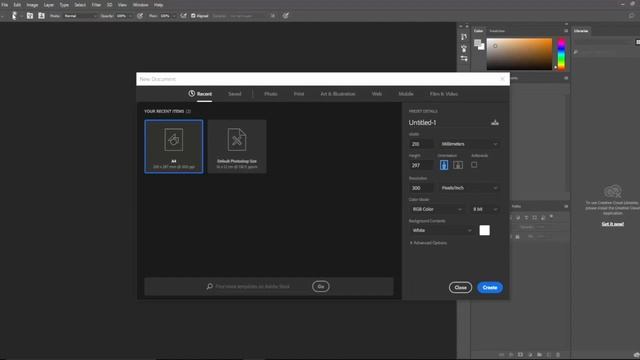Switch to the Art & Illustration tab

pyautogui.click(x=338, y=94)
